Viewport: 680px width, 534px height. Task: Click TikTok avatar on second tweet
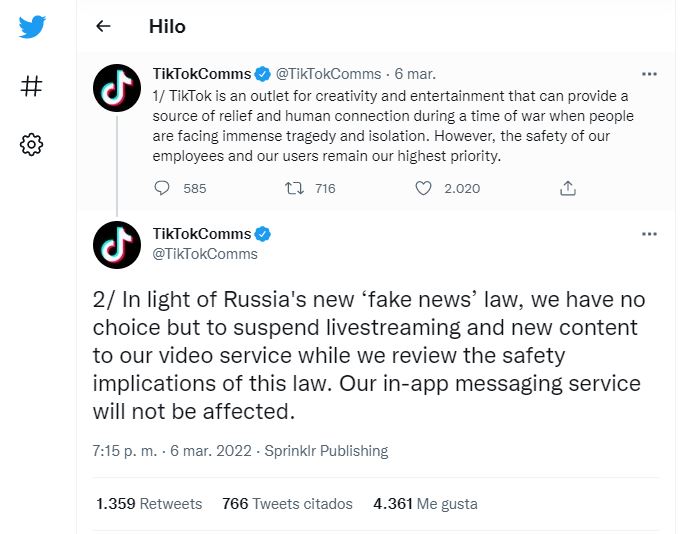[117, 245]
